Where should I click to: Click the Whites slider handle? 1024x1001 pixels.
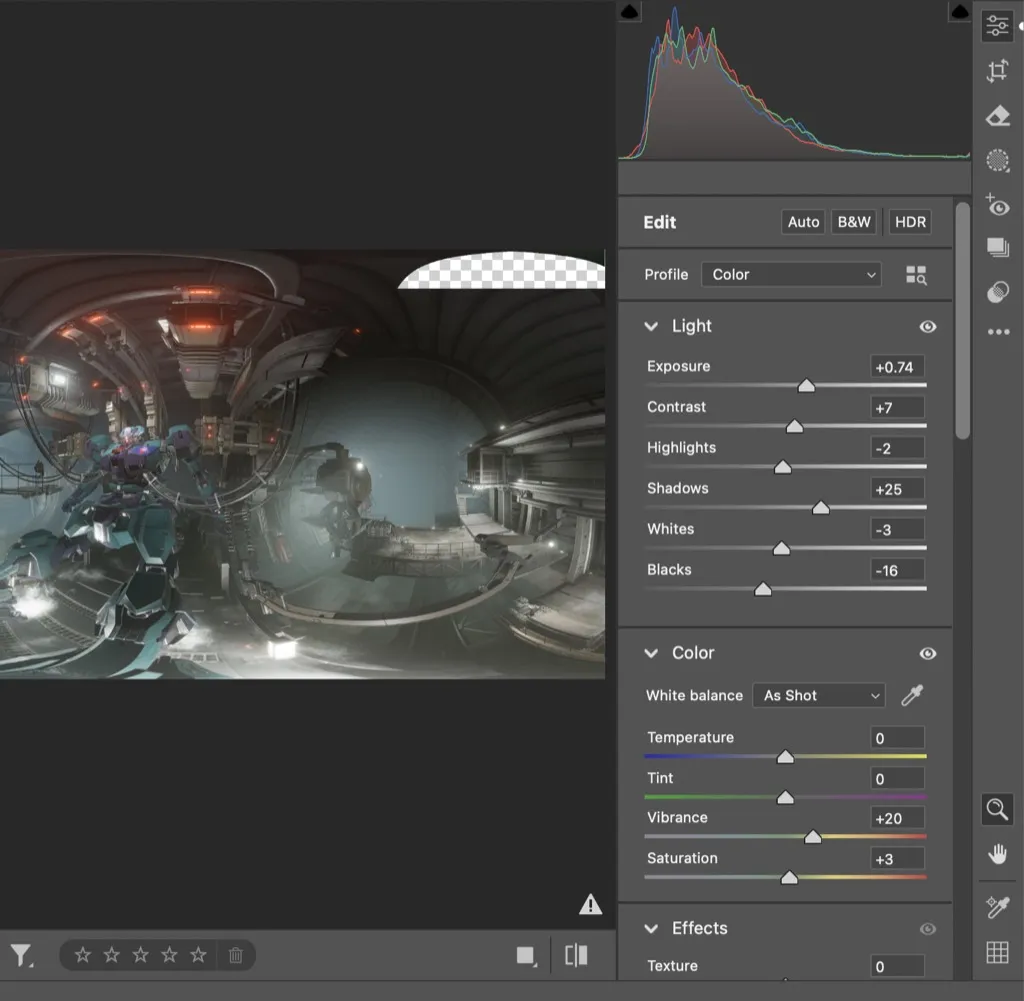(781, 548)
